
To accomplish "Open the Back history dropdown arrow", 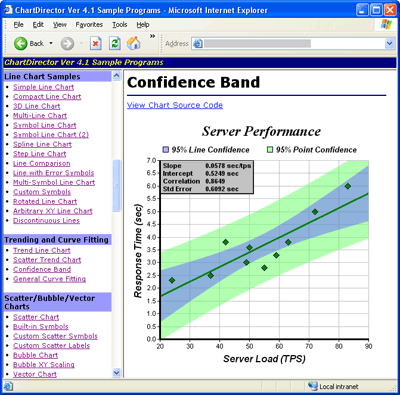I will [x=51, y=43].
